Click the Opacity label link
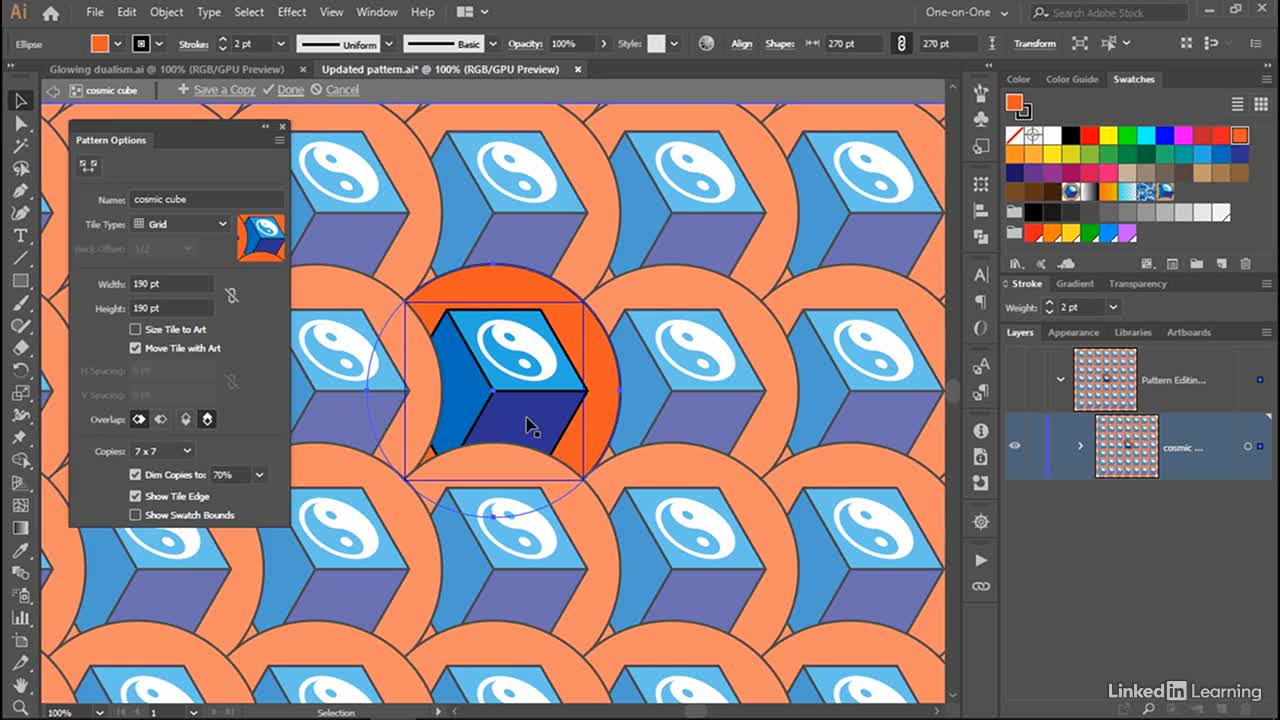1280x720 pixels. (525, 44)
